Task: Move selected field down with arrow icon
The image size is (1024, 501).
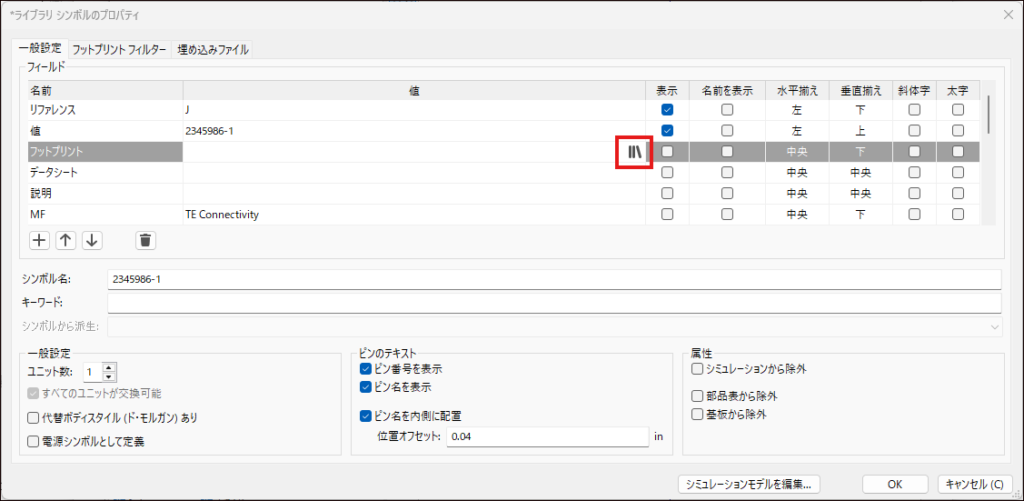Action: [91, 240]
